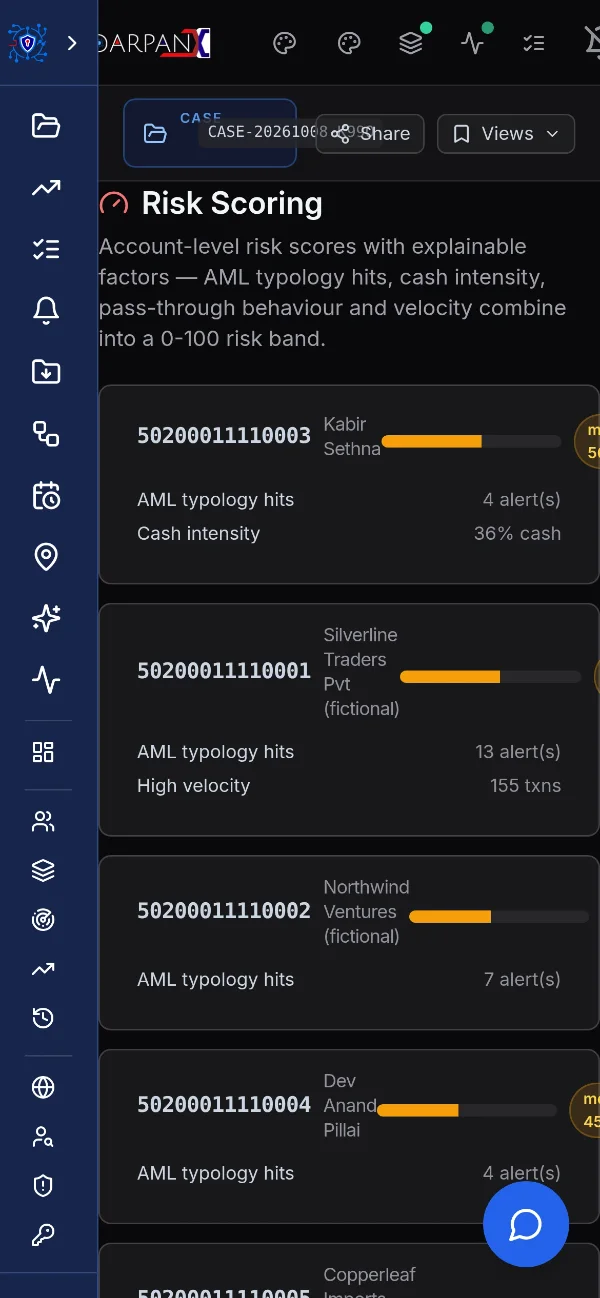The height and width of the screenshot is (1298, 600).
Task: Click the risk bar for Kabir Sethna
Action: click(471, 441)
